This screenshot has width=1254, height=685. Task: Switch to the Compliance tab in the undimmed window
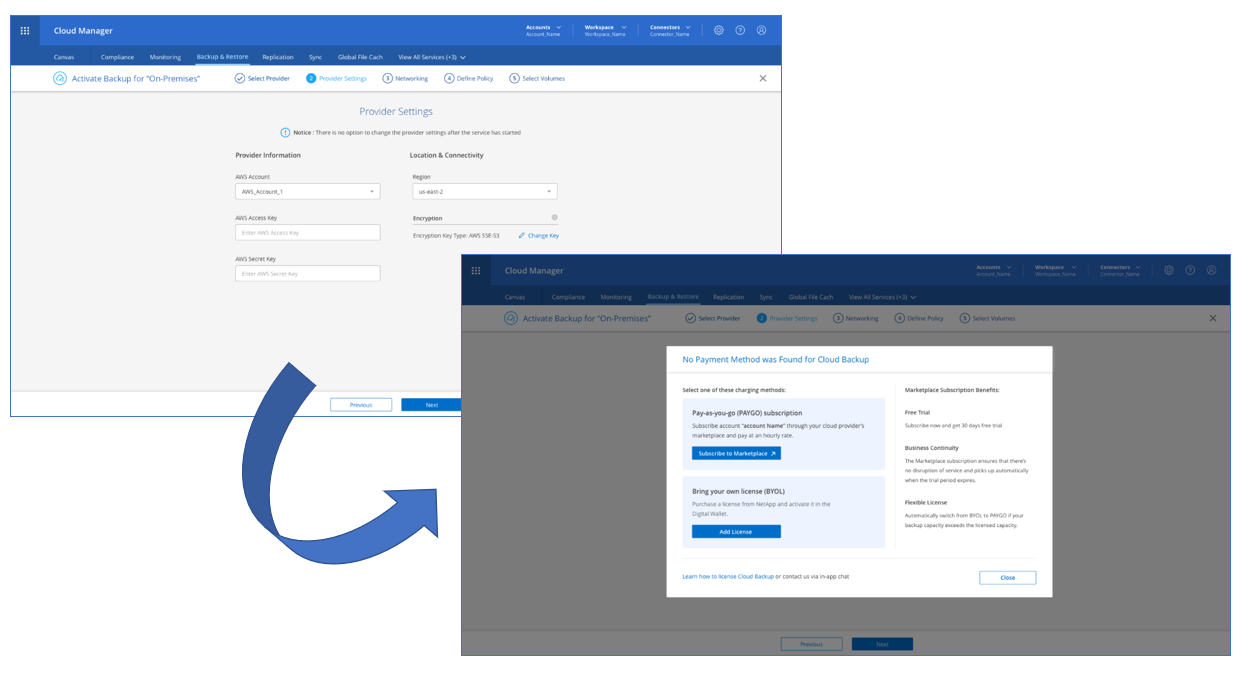click(117, 57)
